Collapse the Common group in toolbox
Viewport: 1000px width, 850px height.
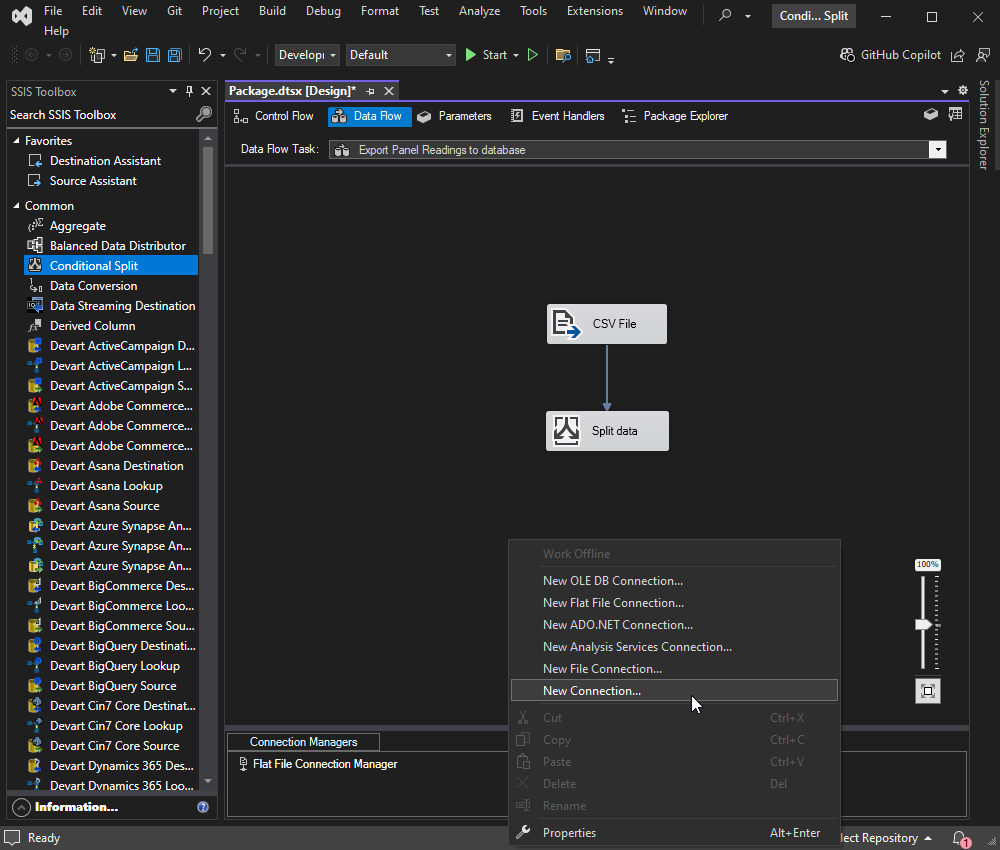point(17,205)
